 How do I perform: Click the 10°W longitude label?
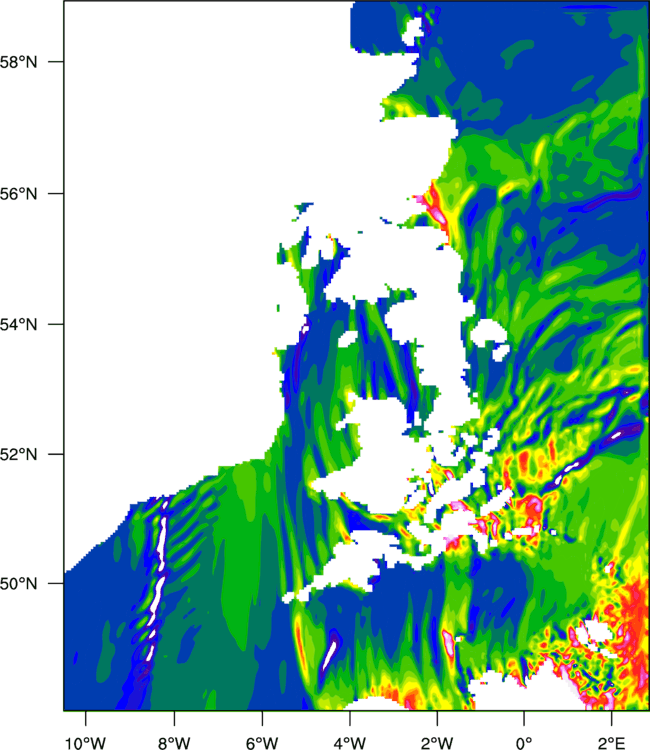tap(86, 743)
